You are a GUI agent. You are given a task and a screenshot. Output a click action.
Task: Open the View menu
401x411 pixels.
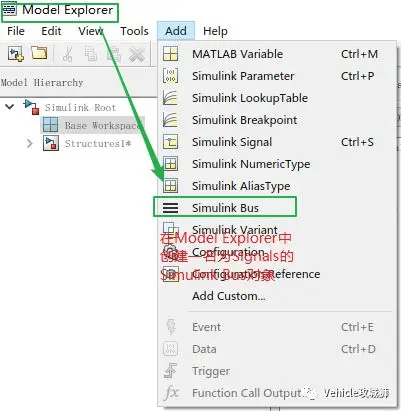click(x=90, y=31)
